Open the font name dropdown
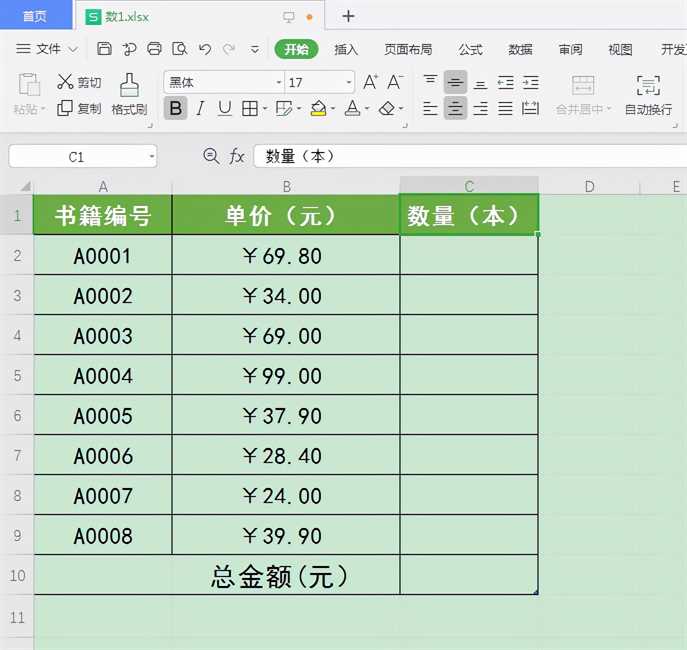The image size is (687, 650). click(279, 83)
